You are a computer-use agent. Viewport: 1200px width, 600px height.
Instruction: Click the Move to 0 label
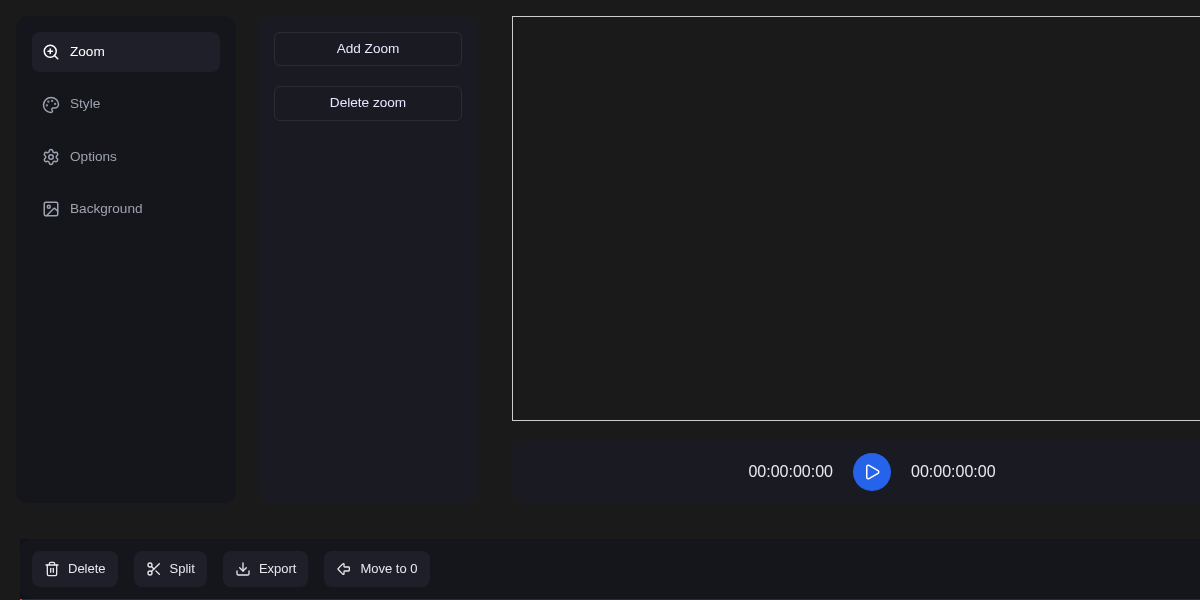tap(388, 569)
